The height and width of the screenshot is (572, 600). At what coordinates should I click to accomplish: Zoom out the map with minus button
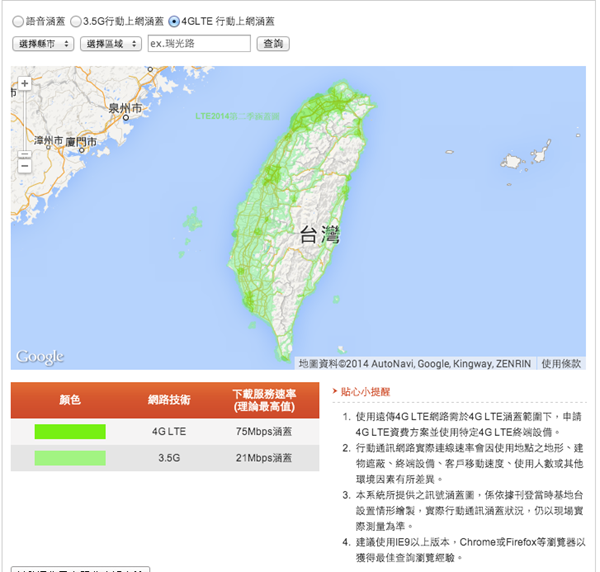pyautogui.click(x=24, y=166)
